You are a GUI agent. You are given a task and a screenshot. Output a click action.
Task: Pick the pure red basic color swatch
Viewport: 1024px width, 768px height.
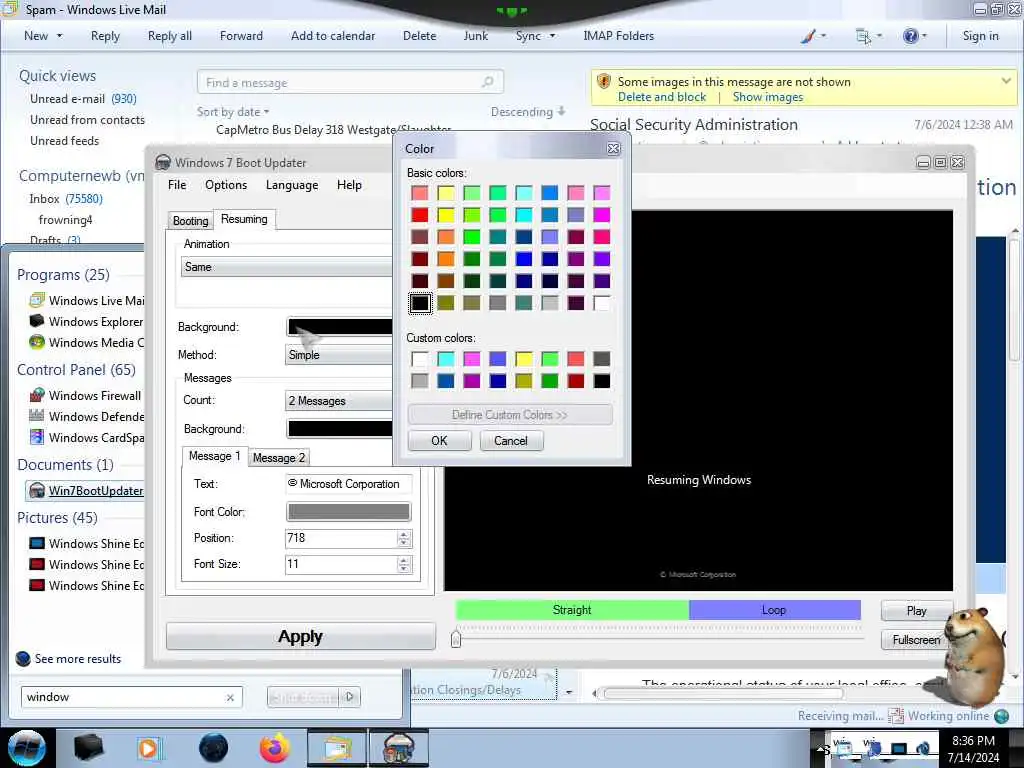point(420,215)
